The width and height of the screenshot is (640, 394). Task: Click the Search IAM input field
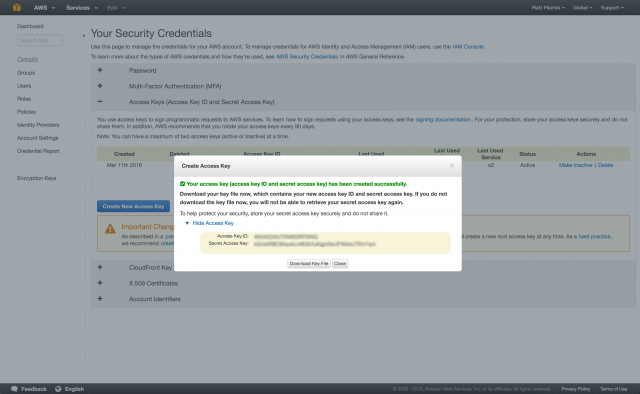pyautogui.click(x=40, y=40)
